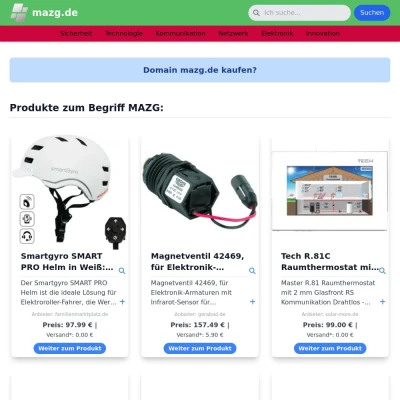This screenshot has height=400, width=400.
Task: Open the Elektronik category
Action: 277,34
